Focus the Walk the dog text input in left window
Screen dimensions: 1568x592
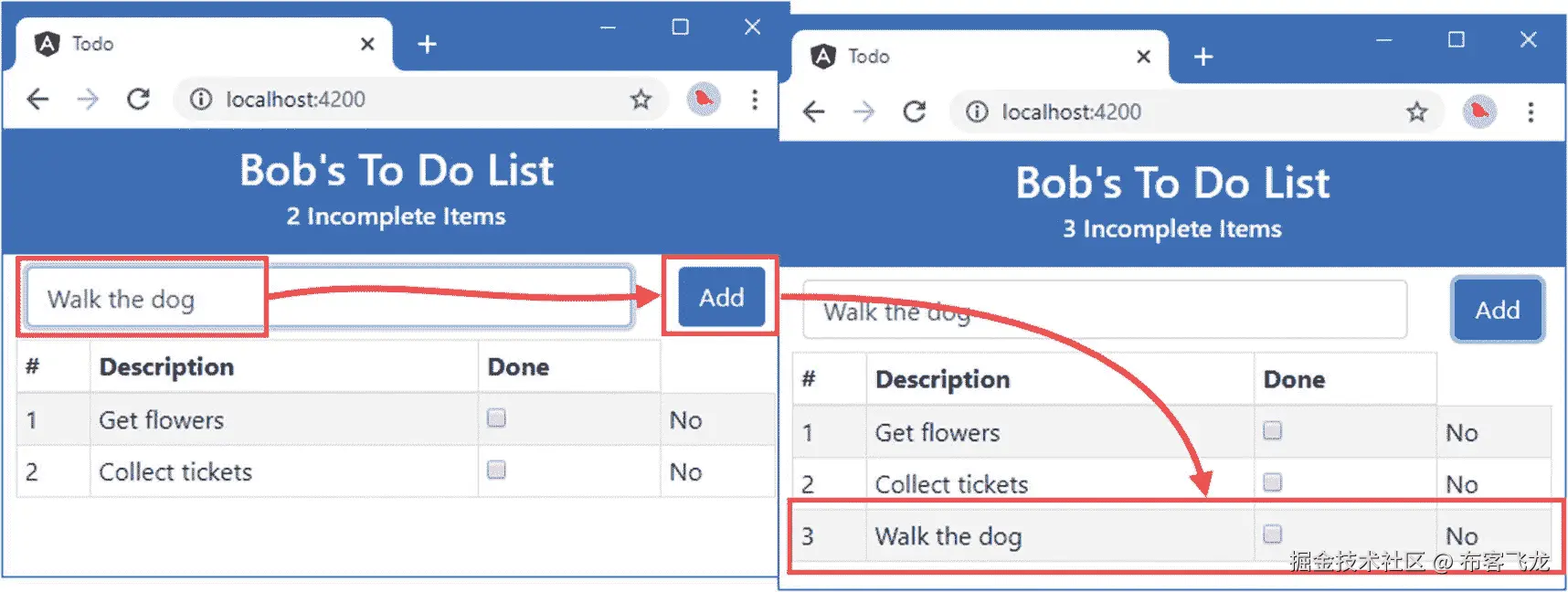click(330, 298)
